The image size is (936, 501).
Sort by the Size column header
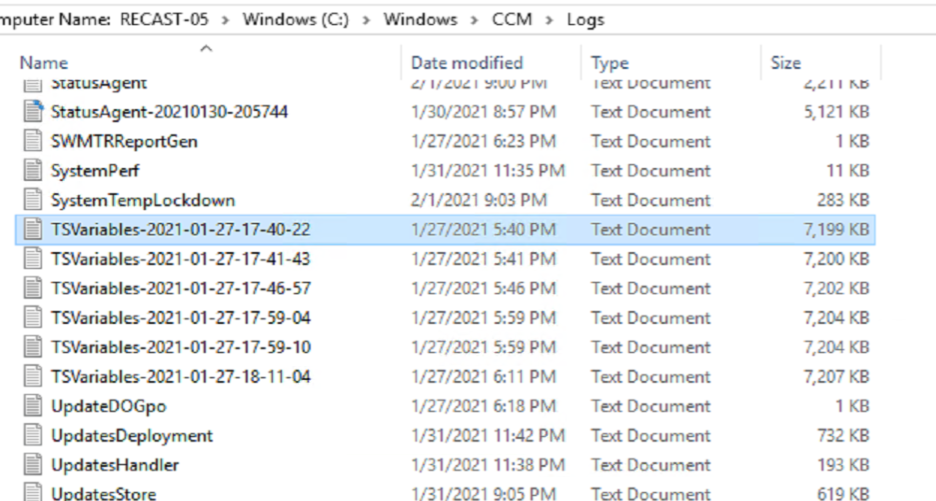click(x=786, y=63)
